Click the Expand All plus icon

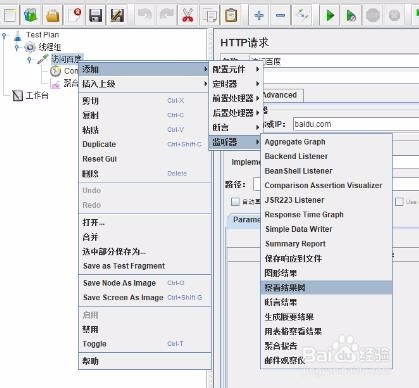click(x=259, y=15)
